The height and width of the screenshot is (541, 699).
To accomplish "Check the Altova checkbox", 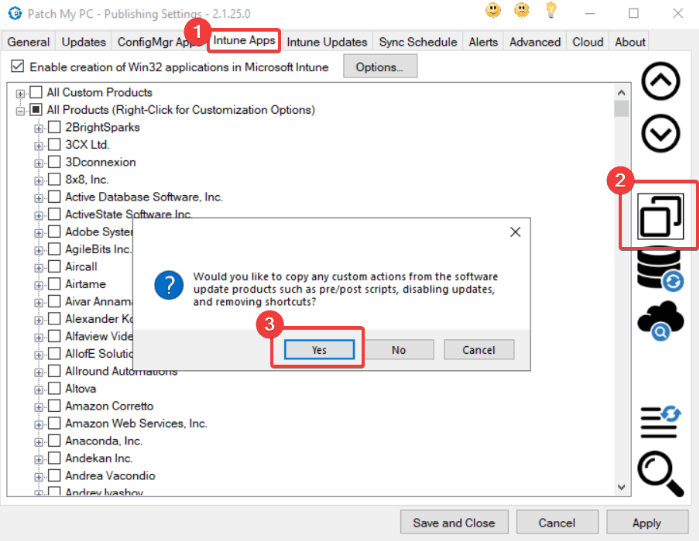I will (54, 388).
